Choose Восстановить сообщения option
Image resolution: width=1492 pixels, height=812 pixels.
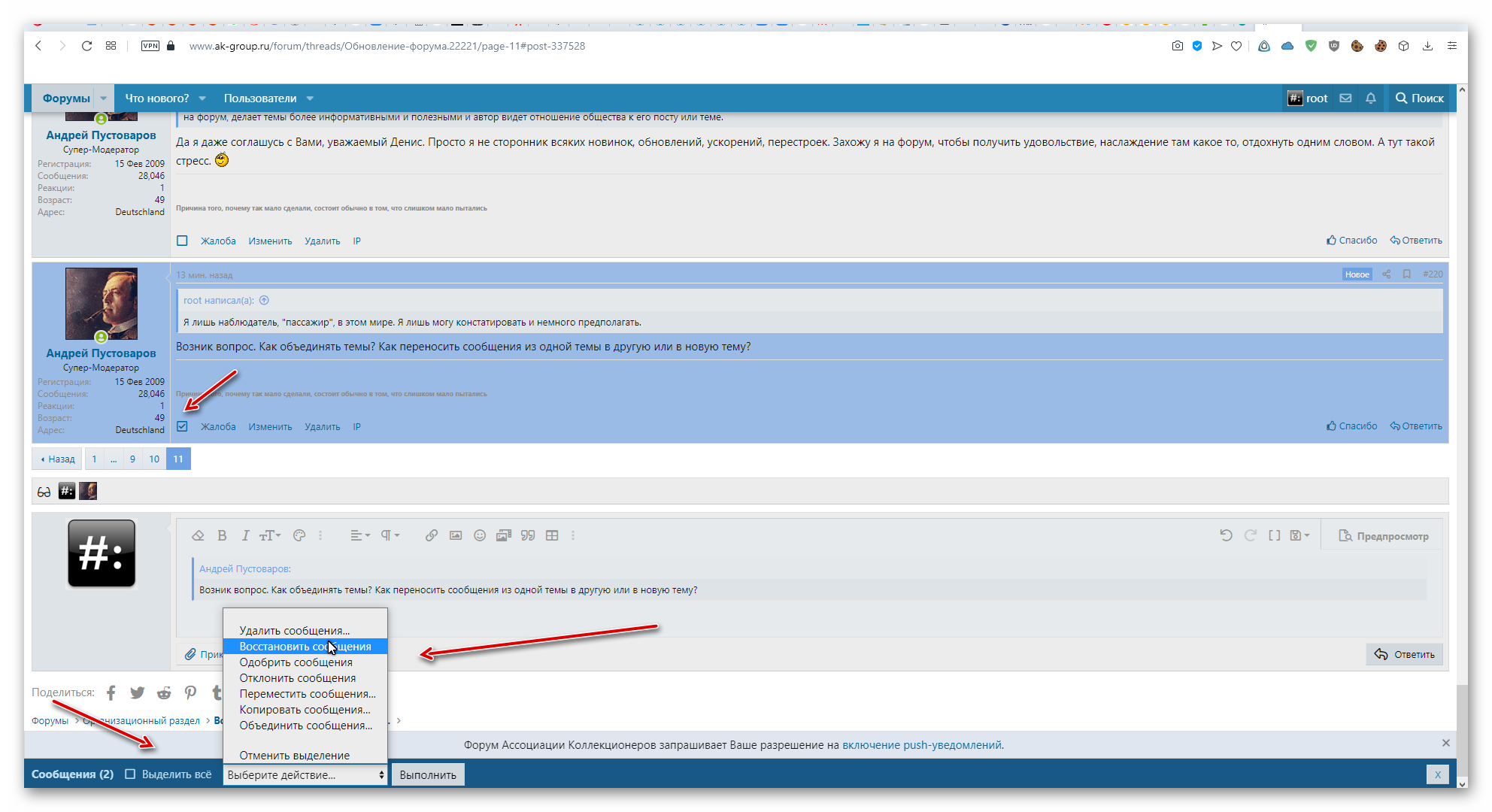pos(305,646)
